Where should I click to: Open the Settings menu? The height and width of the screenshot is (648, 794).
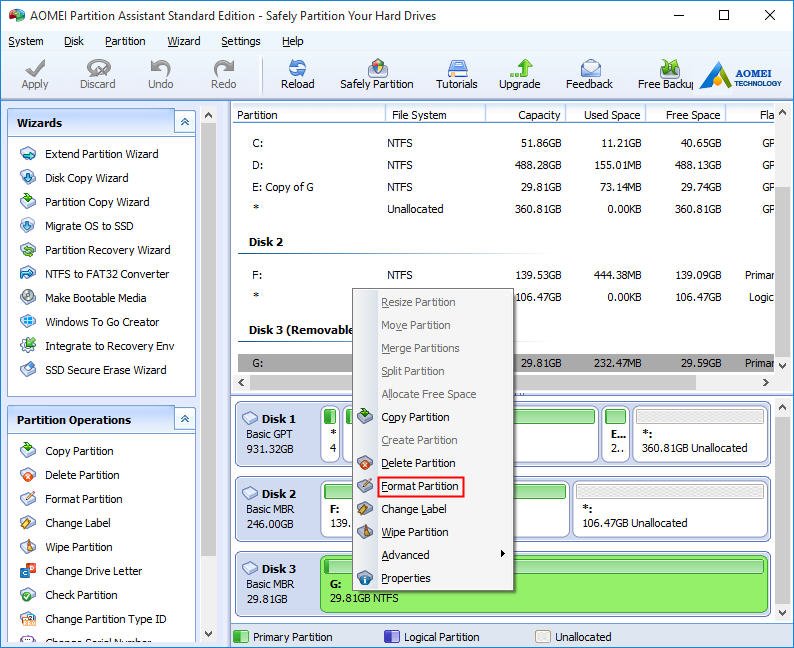[x=241, y=41]
